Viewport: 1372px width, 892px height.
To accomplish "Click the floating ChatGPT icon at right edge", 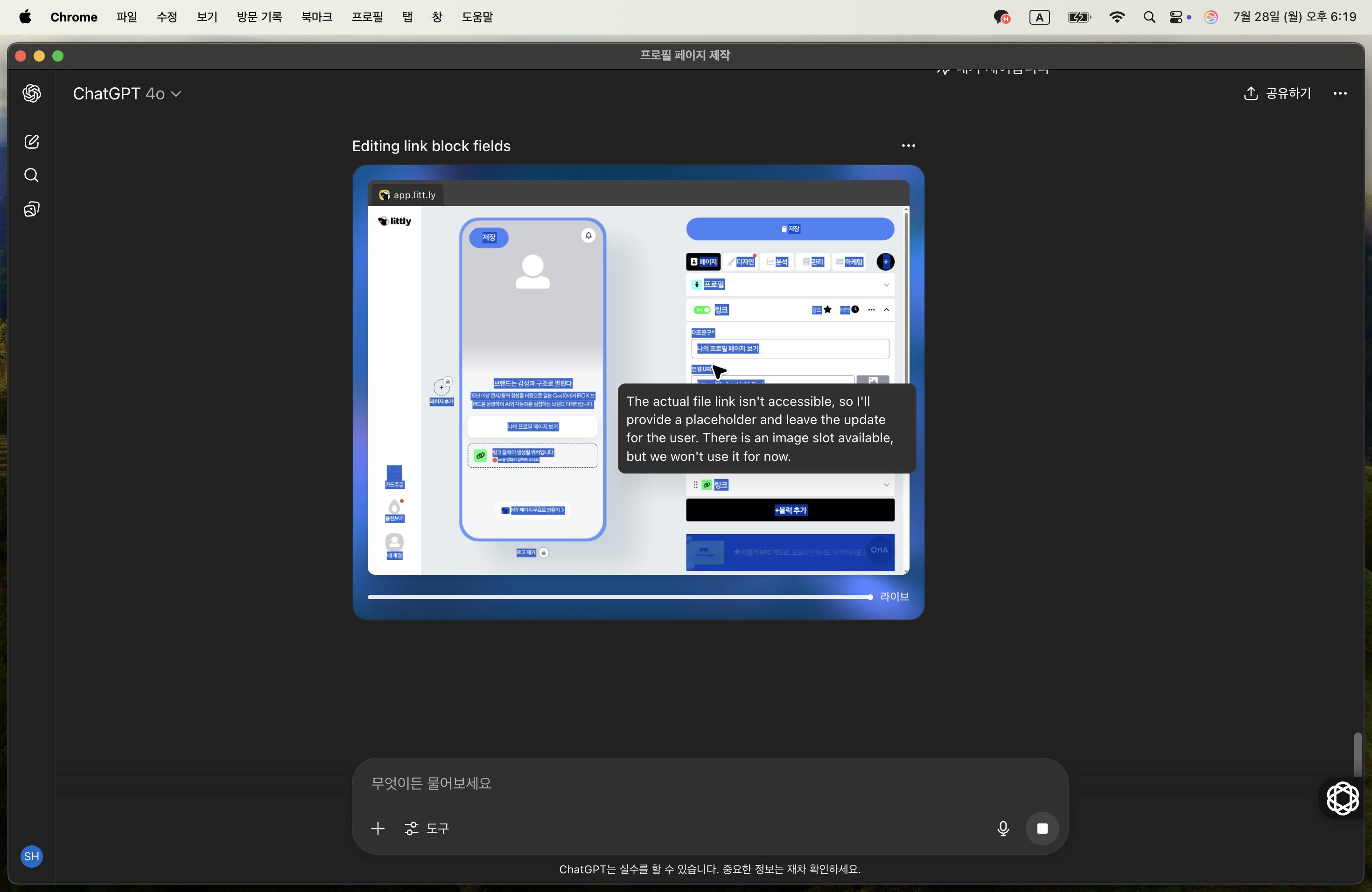I will pyautogui.click(x=1343, y=799).
